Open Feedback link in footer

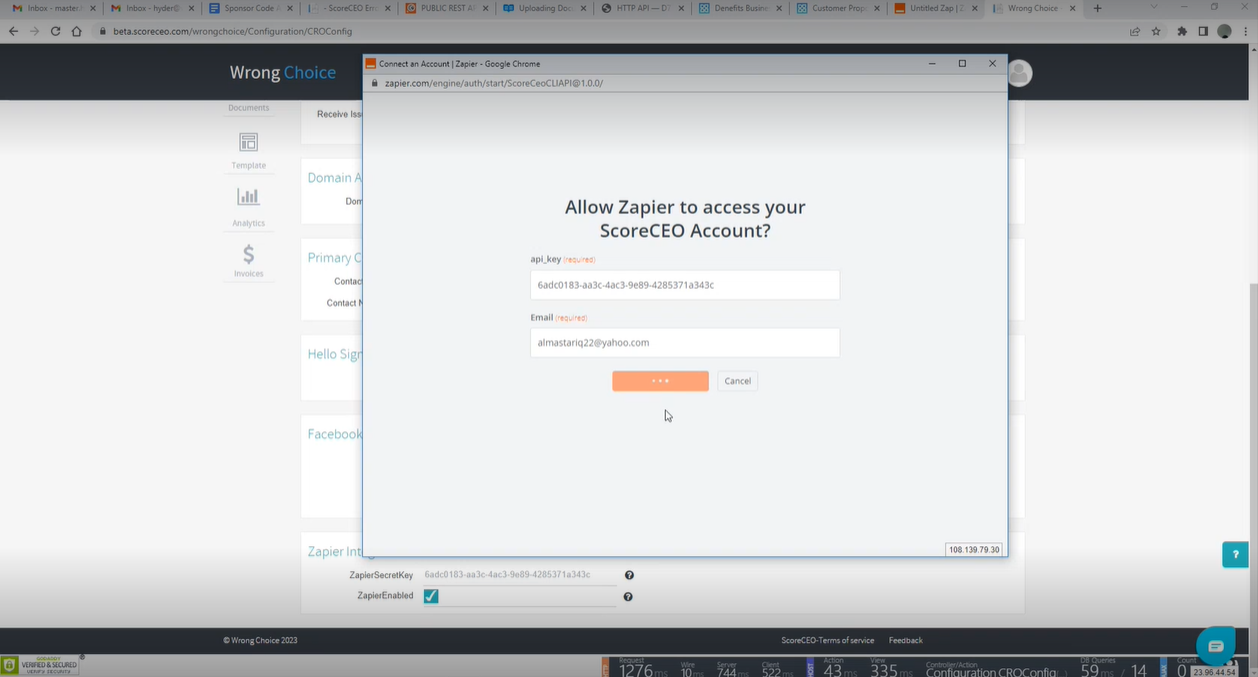(905, 640)
